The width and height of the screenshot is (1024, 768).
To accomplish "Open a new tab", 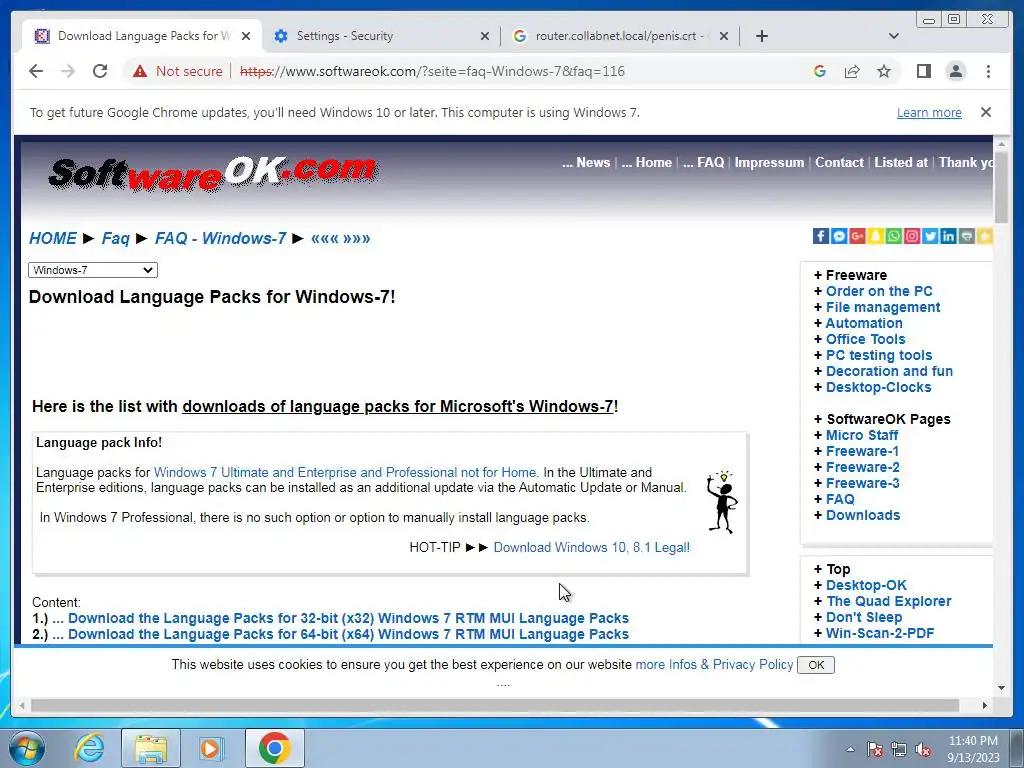I will (x=761, y=36).
